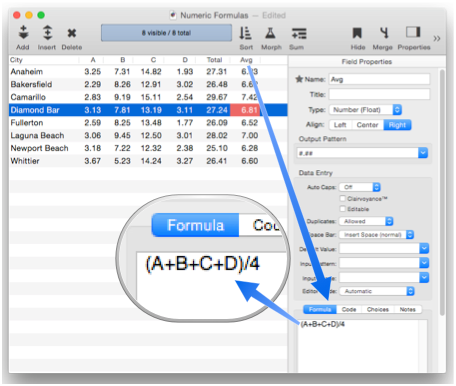
Task: Set alignment to Right
Action: [x=397, y=125]
